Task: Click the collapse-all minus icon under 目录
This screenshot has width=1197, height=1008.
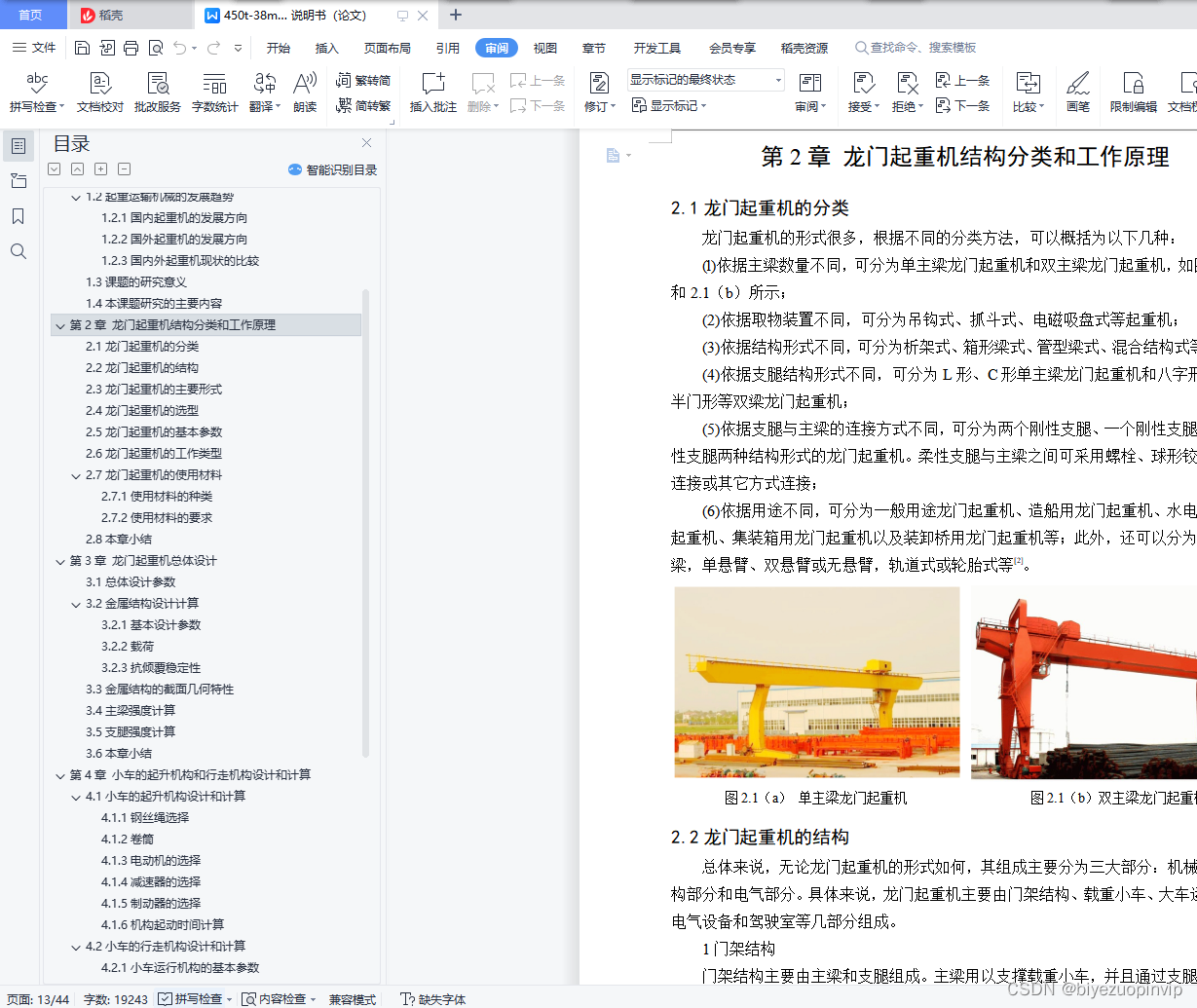Action: point(124,169)
